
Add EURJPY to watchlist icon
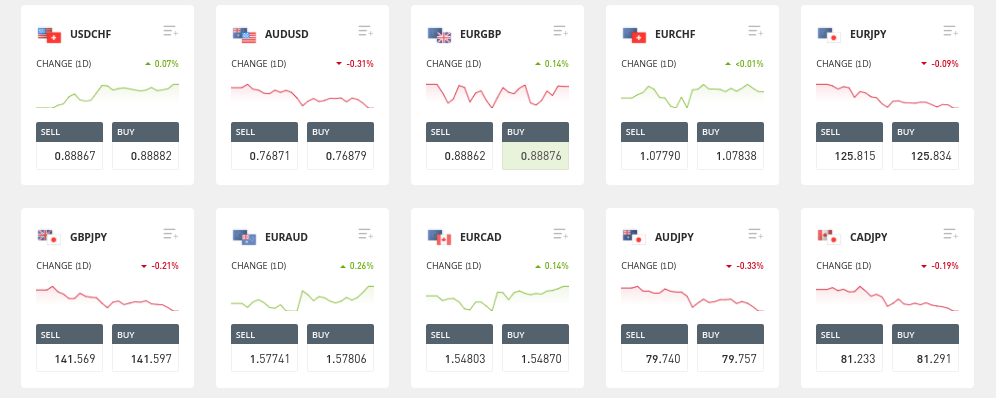(x=951, y=30)
